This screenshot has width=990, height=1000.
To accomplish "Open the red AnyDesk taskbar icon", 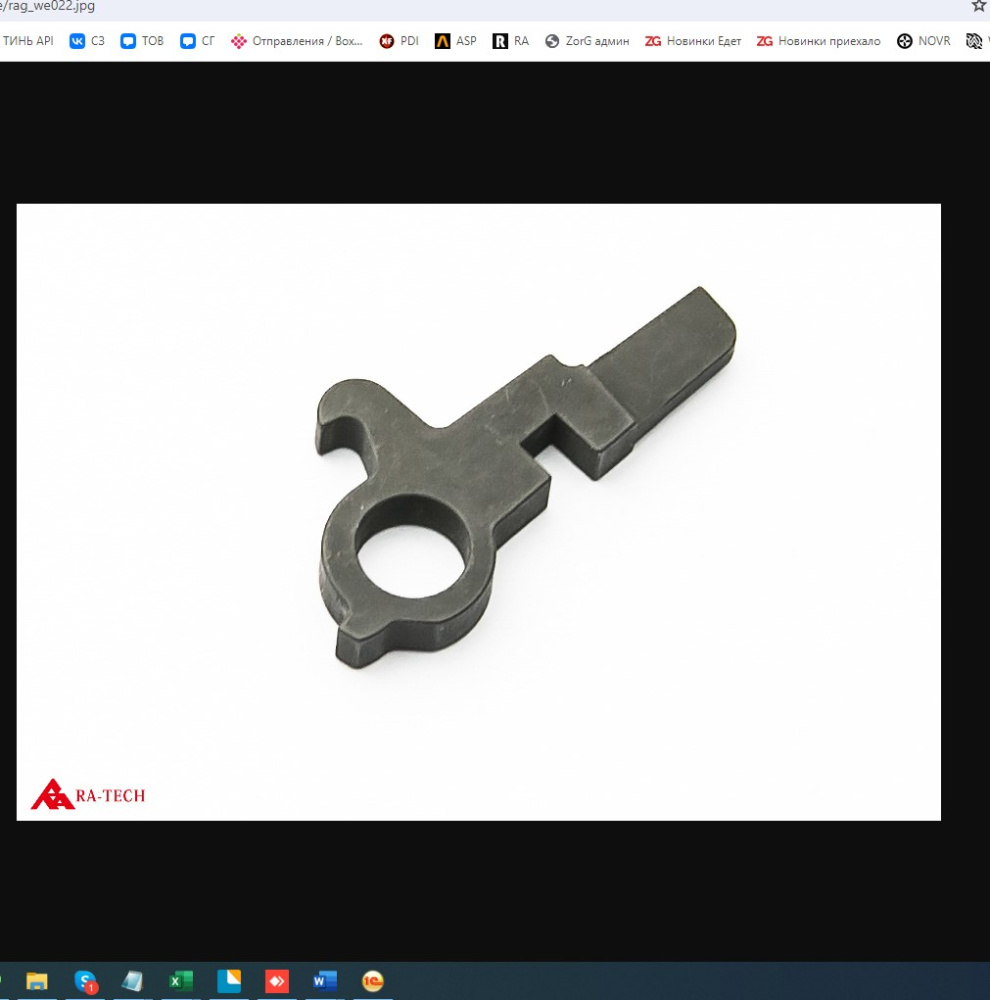I will 277,981.
